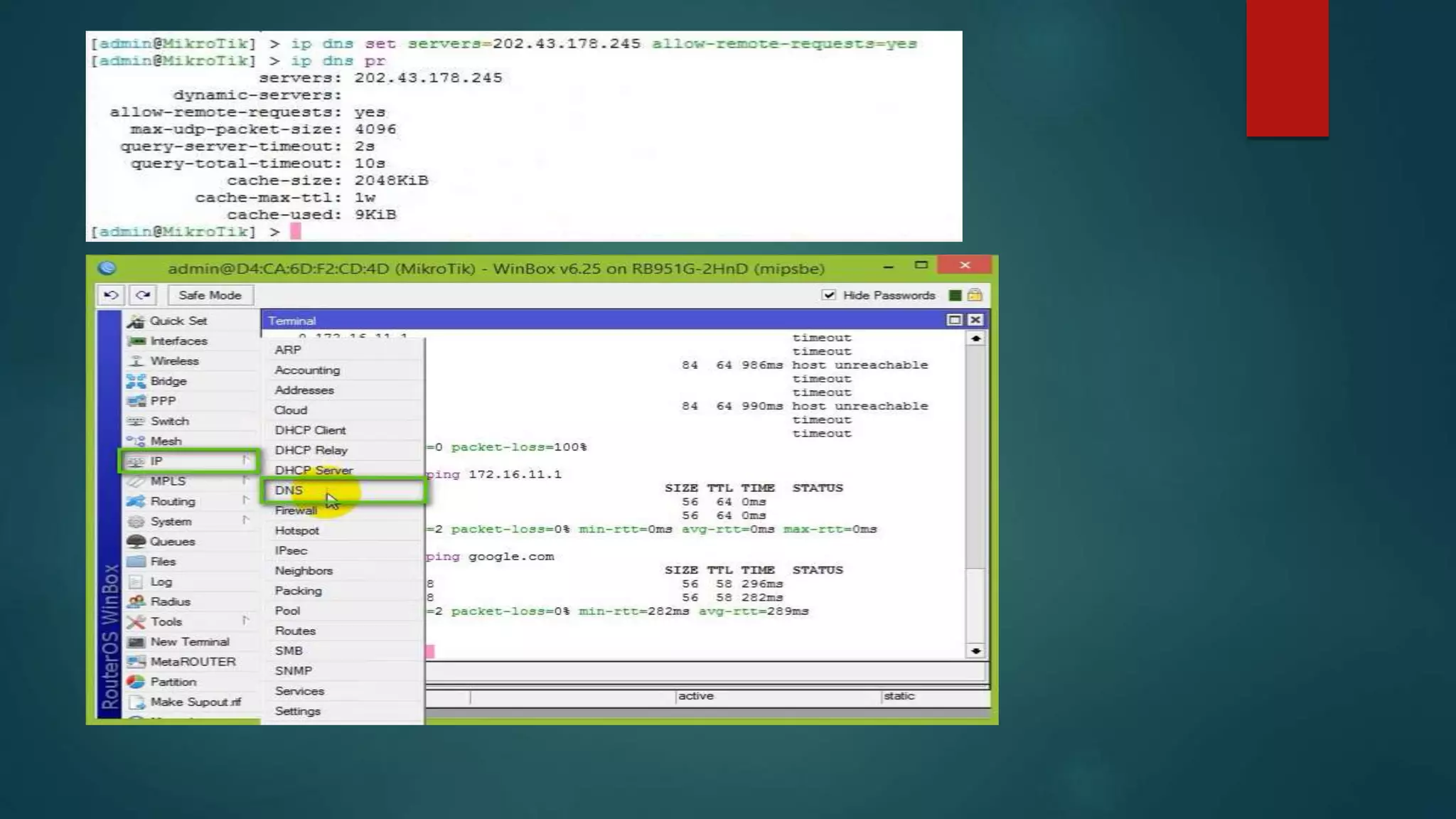Click the redo arrow icon in toolbar
This screenshot has height=819, width=1456.
click(143, 295)
